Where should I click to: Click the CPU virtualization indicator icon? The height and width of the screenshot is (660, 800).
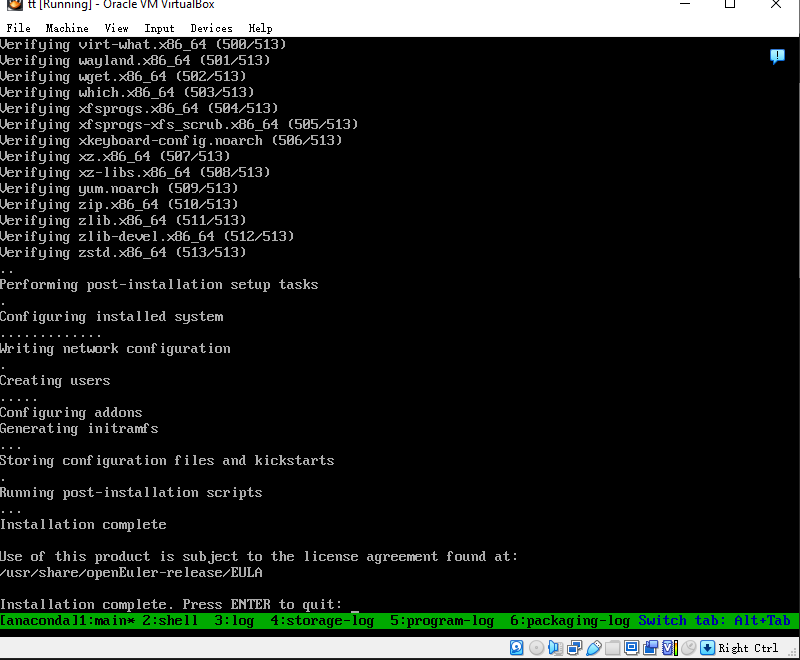pyautogui.click(x=669, y=647)
